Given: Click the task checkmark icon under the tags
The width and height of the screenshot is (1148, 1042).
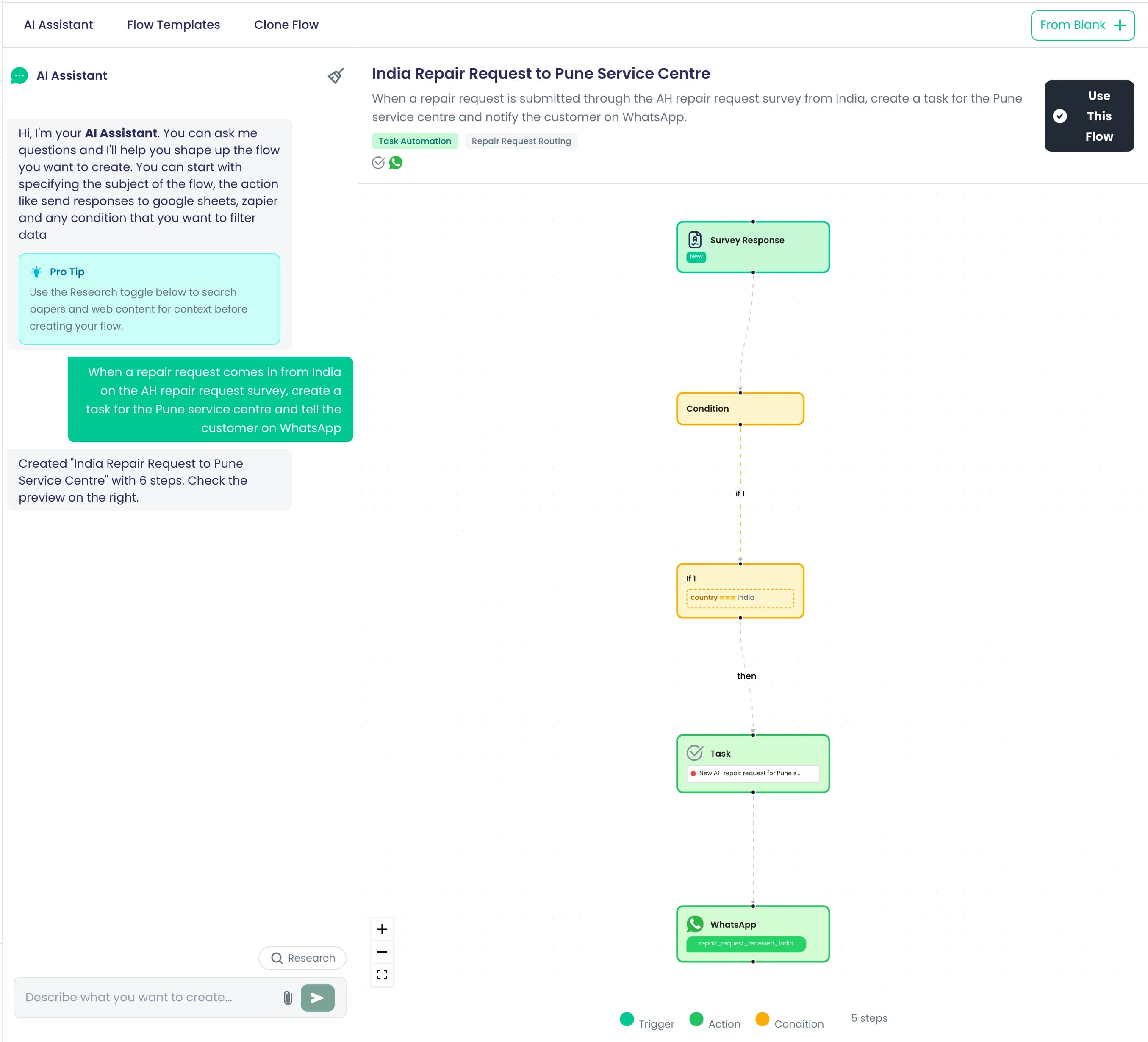Looking at the screenshot, I should coord(379,163).
